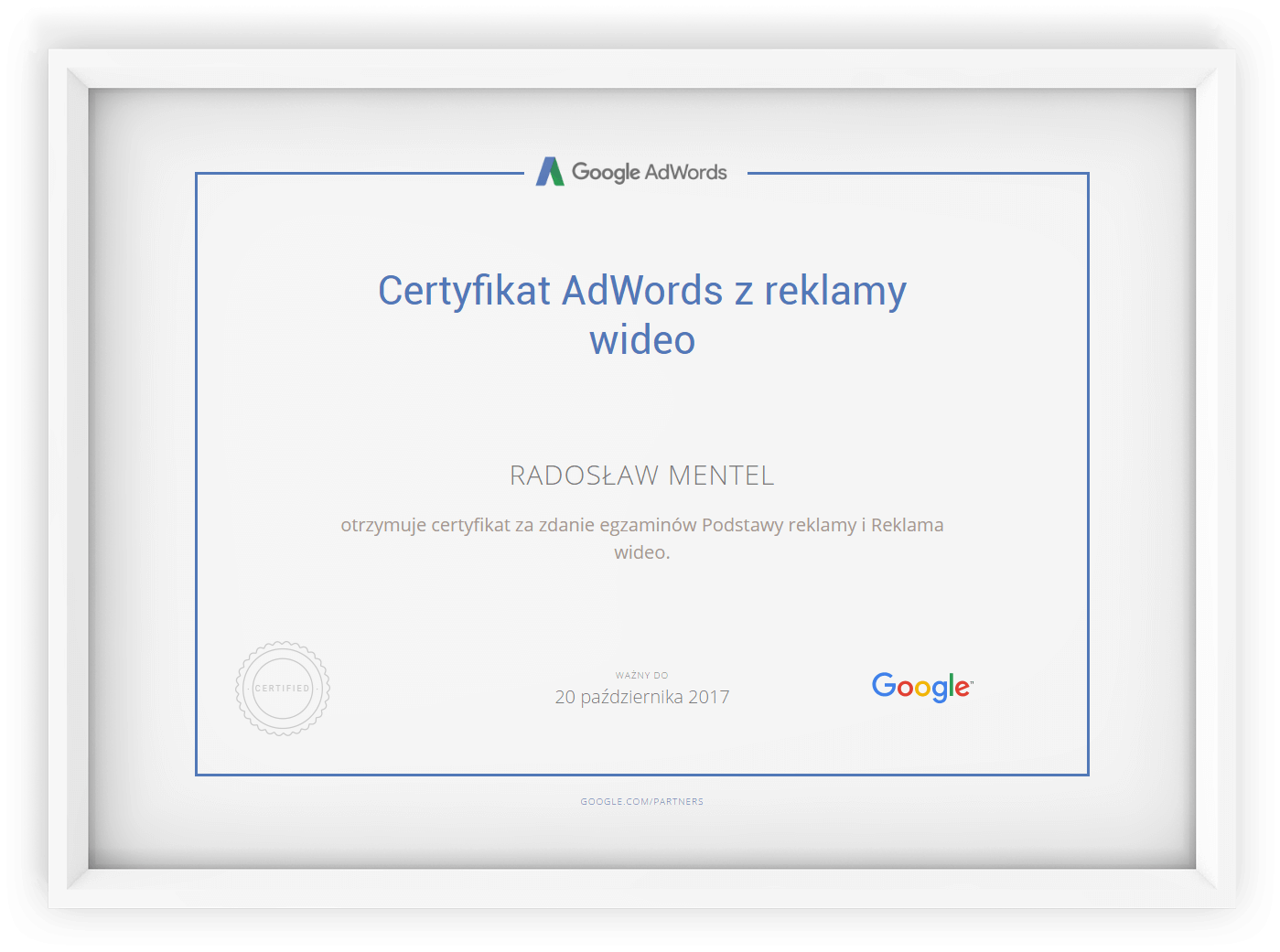Select the name RADOSŁAW MENTEL
This screenshot has height=952, width=1280.
(642, 476)
